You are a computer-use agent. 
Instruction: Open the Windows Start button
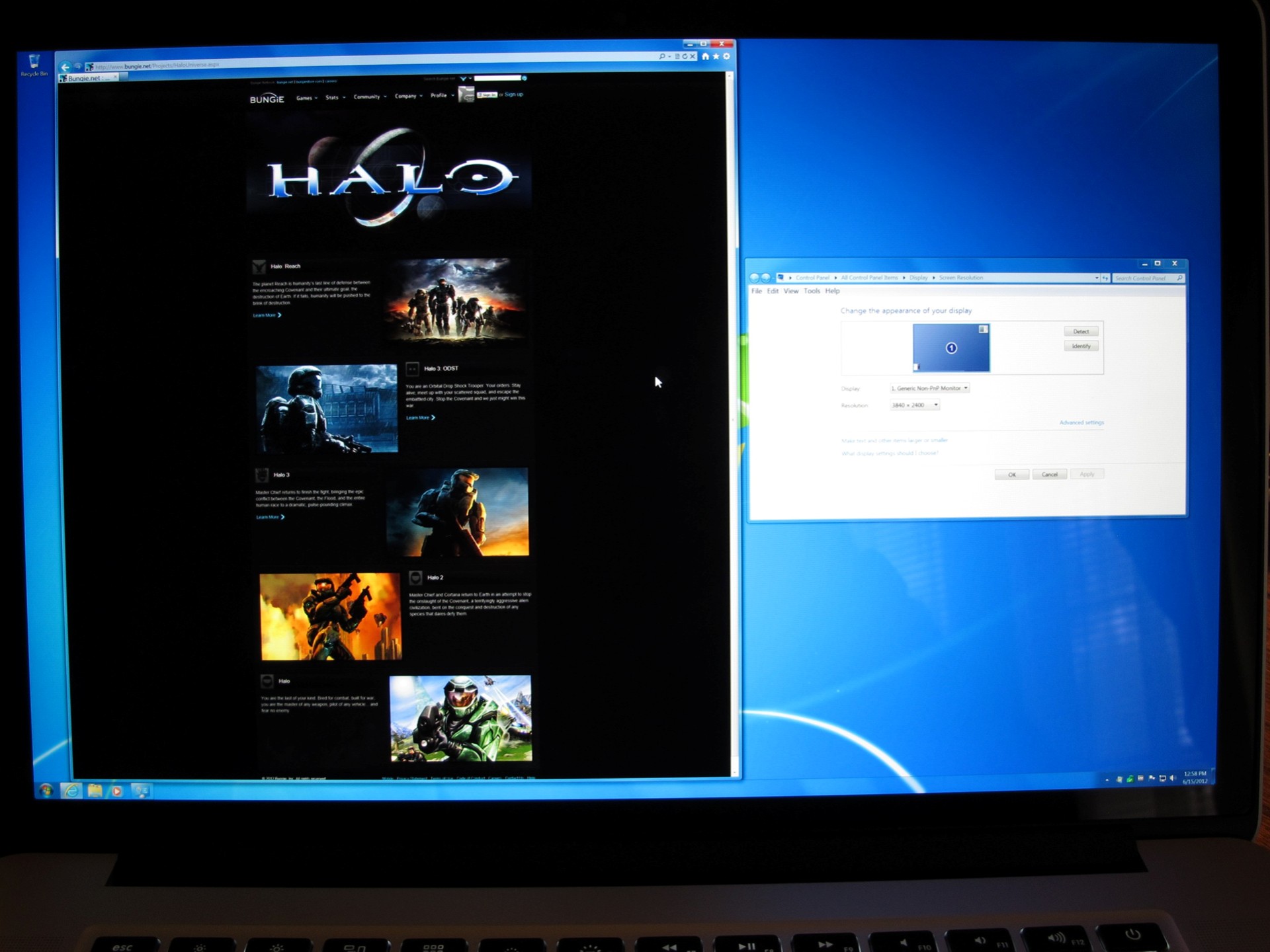(46, 790)
